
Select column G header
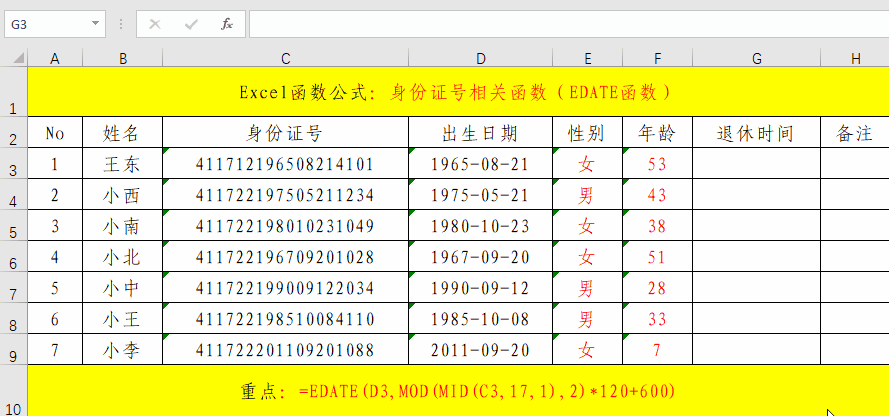[756, 58]
